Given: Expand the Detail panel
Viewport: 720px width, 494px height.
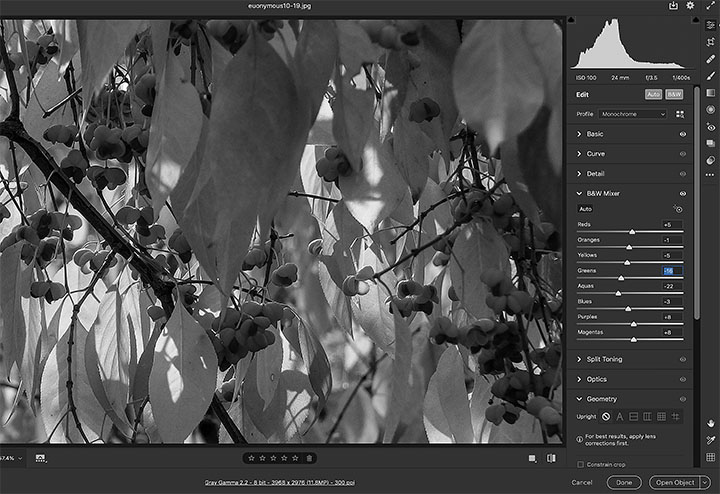Looking at the screenshot, I should coord(579,174).
